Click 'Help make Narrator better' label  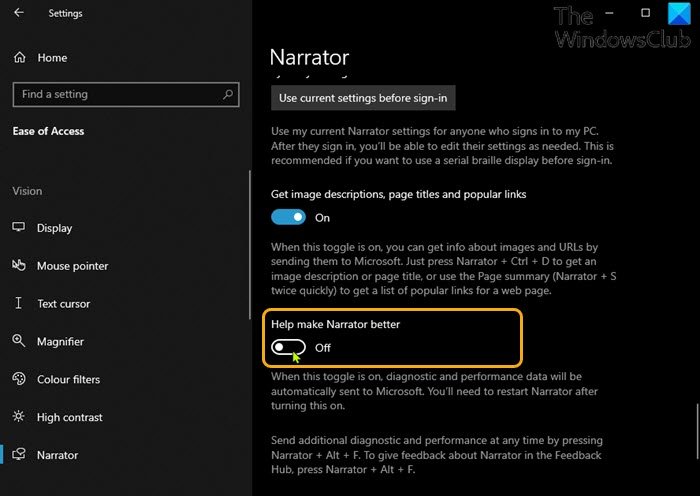tap(335, 324)
